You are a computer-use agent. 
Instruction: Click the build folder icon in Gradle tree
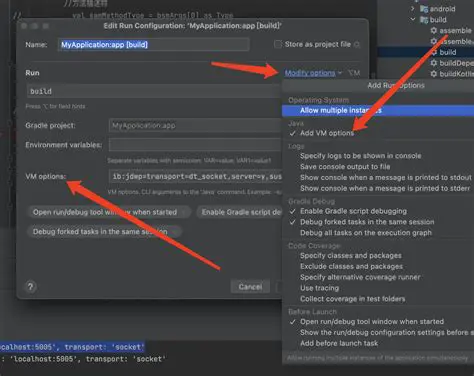424,20
